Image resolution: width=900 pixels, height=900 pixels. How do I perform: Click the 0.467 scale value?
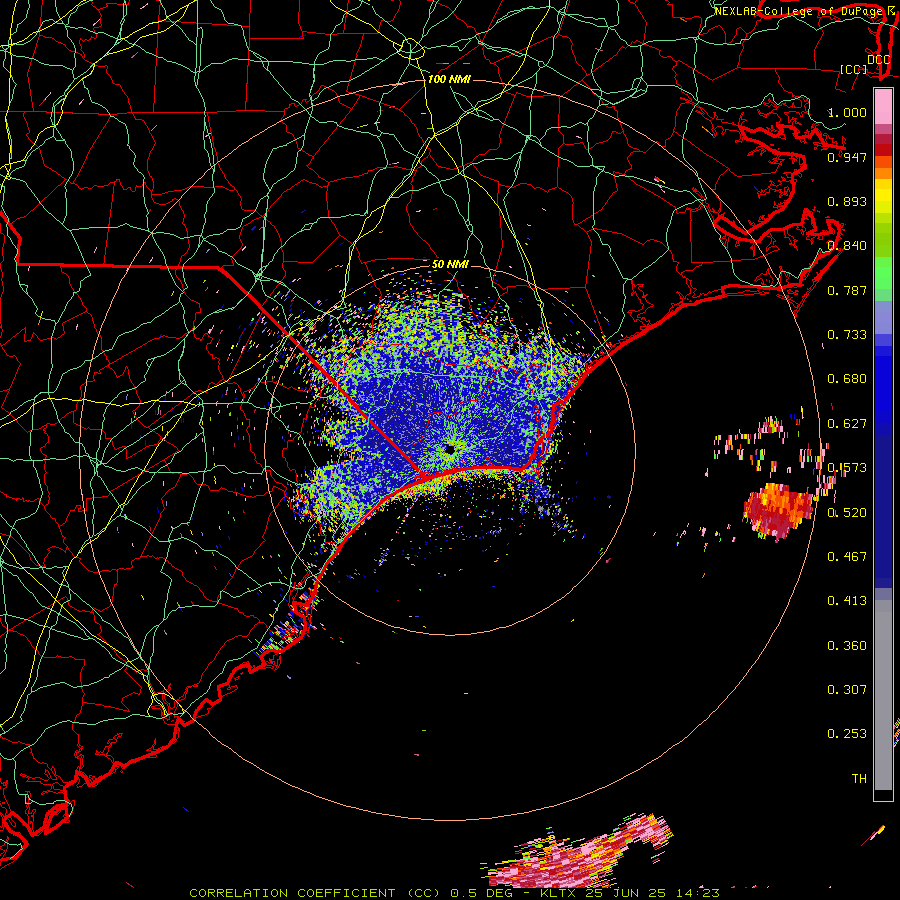[847, 557]
